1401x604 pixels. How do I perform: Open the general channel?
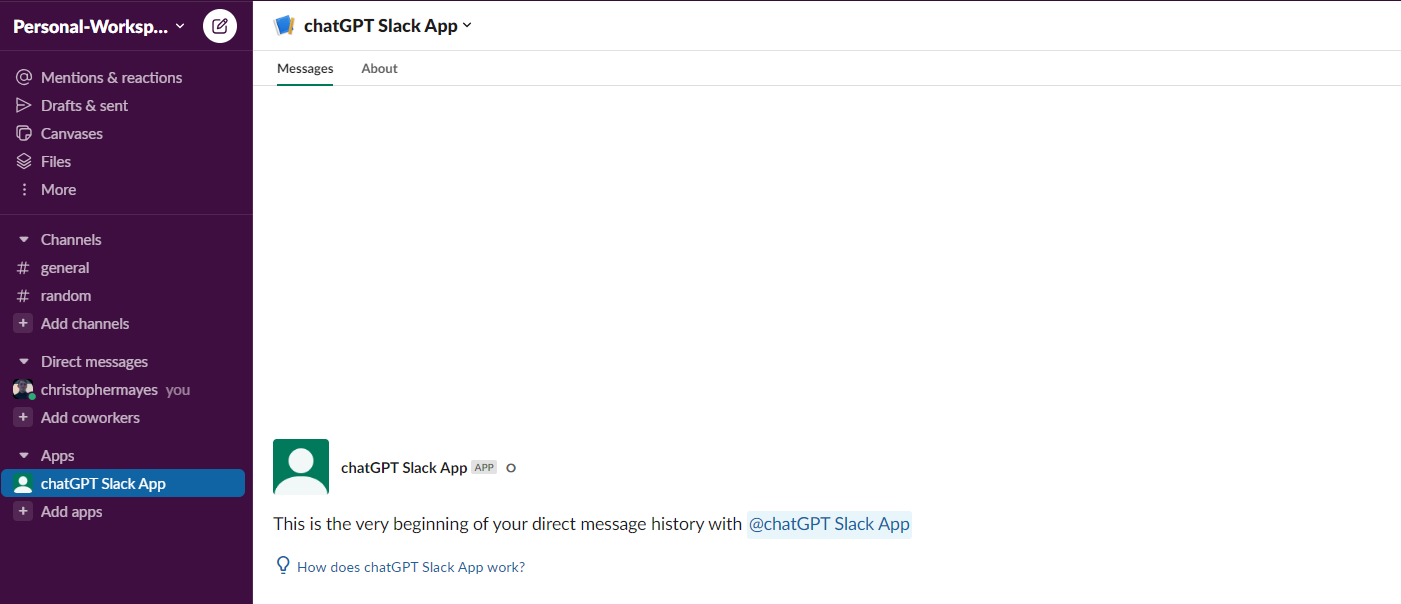coord(65,268)
